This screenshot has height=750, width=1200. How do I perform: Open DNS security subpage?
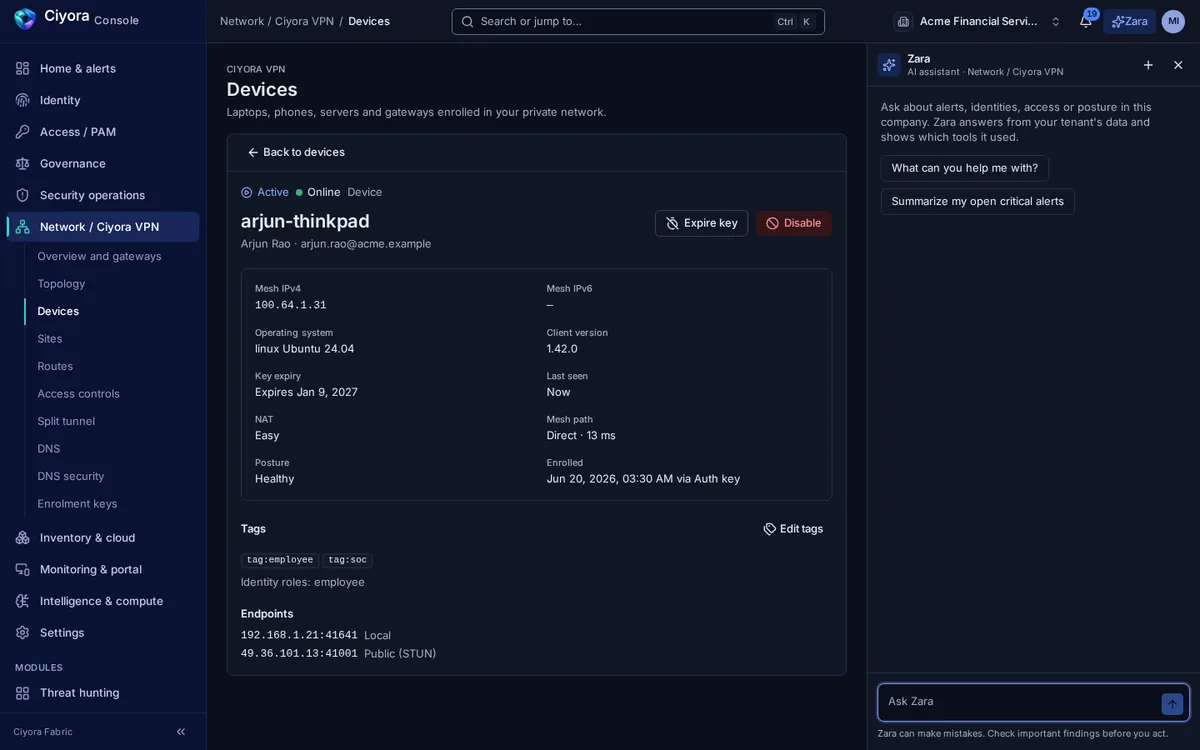(x=111, y=476)
